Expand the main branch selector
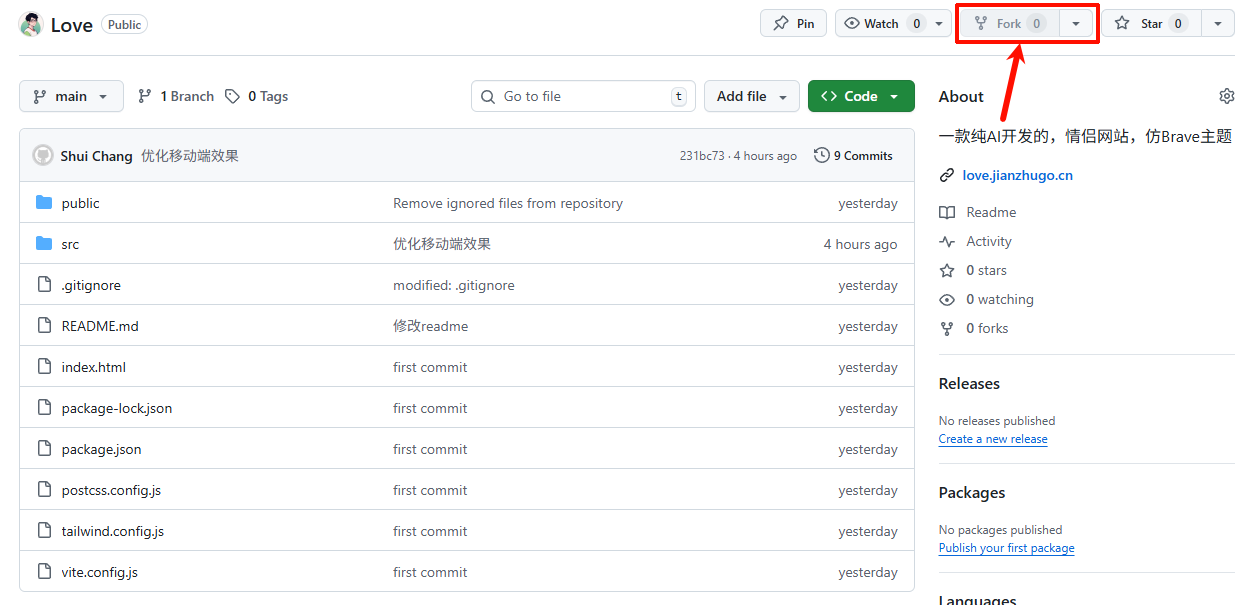This screenshot has height=605, width=1256. pyautogui.click(x=71, y=96)
